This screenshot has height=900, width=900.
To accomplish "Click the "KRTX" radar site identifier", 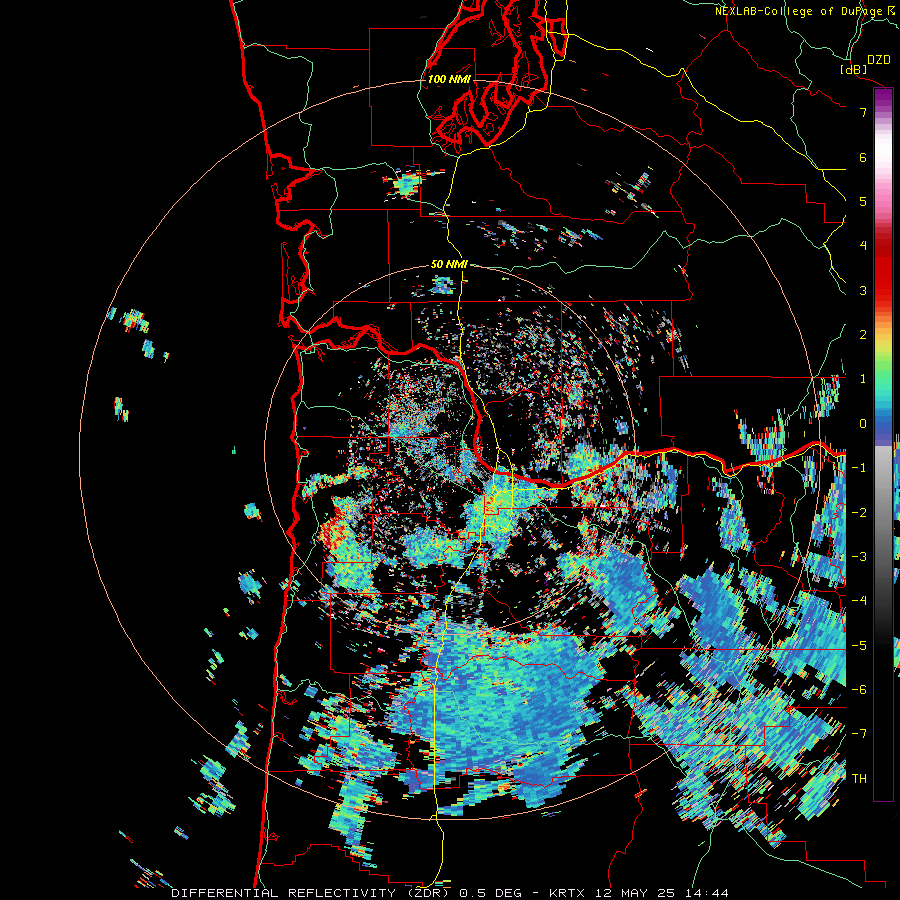I will point(567,893).
